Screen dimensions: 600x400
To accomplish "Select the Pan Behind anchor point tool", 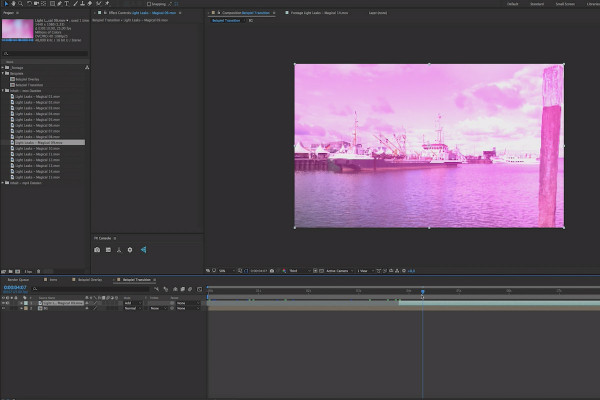I will click(x=43, y=3).
